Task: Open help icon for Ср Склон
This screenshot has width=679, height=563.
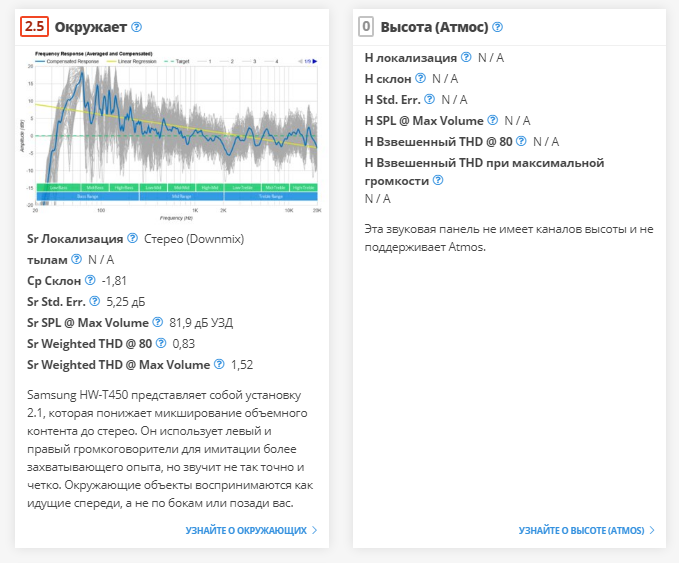Action: (x=90, y=280)
